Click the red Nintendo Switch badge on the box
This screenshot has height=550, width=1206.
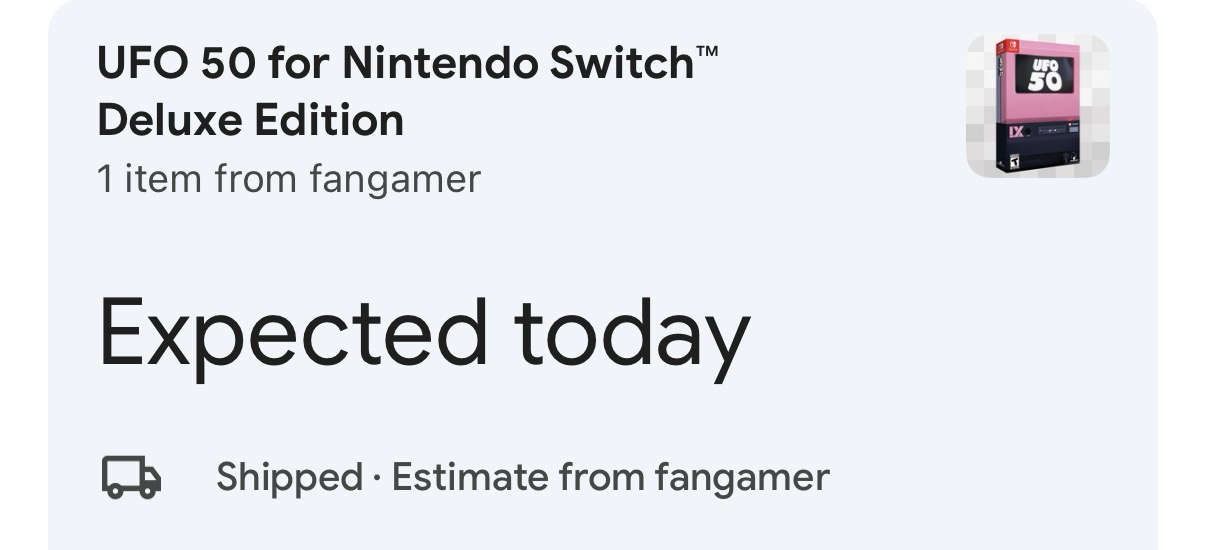[1002, 46]
